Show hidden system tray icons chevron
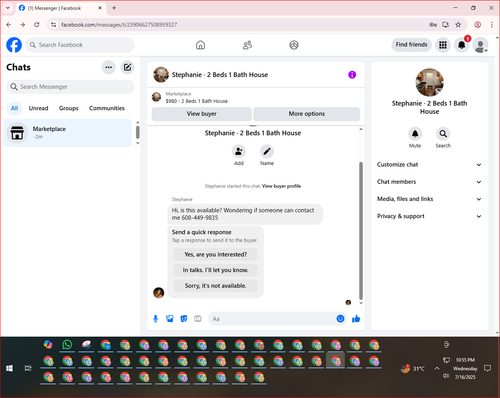 pos(437,368)
